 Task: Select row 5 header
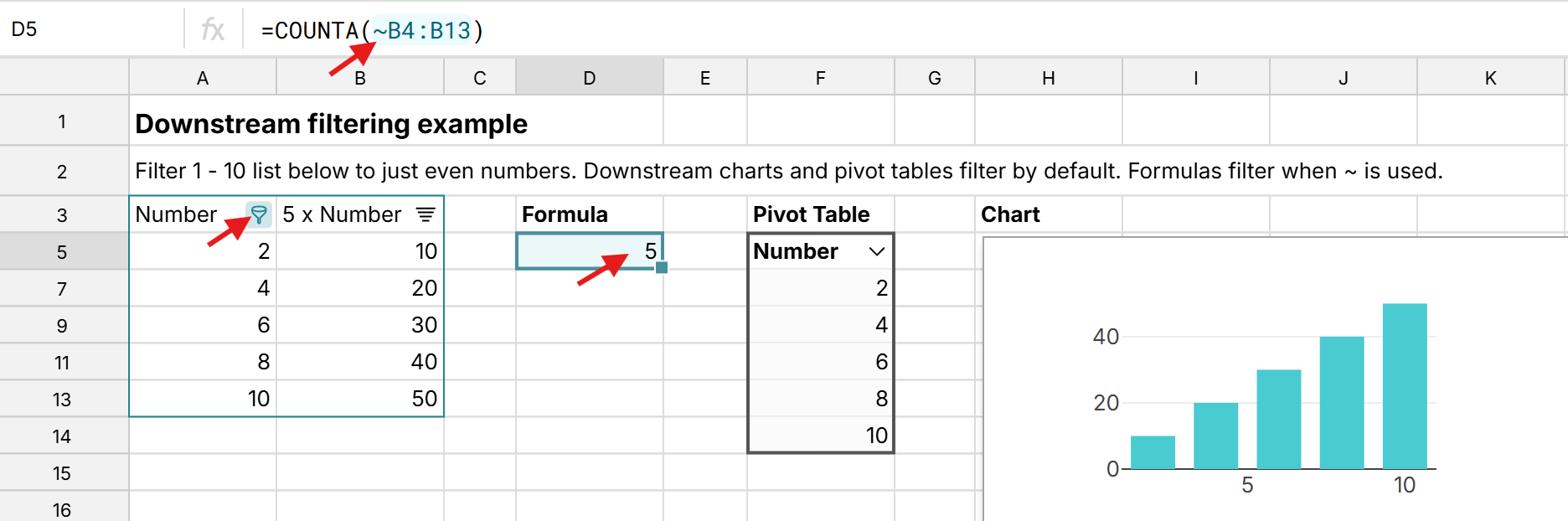(63, 251)
